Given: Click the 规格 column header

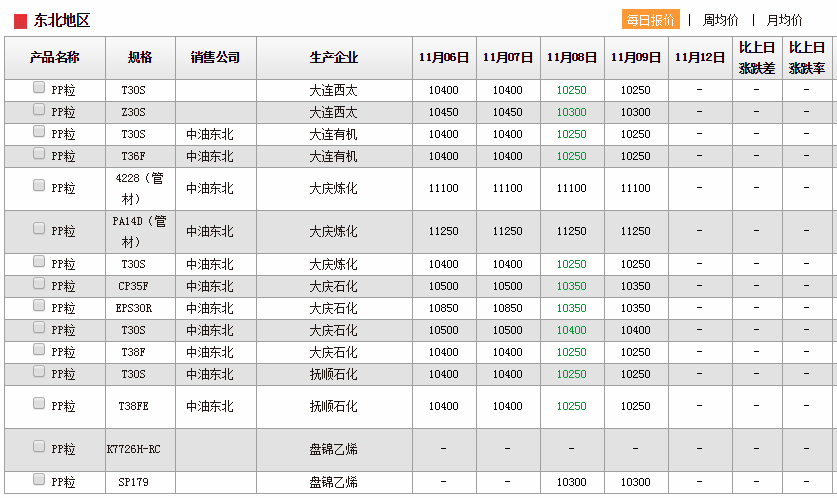Looking at the screenshot, I should (x=140, y=58).
